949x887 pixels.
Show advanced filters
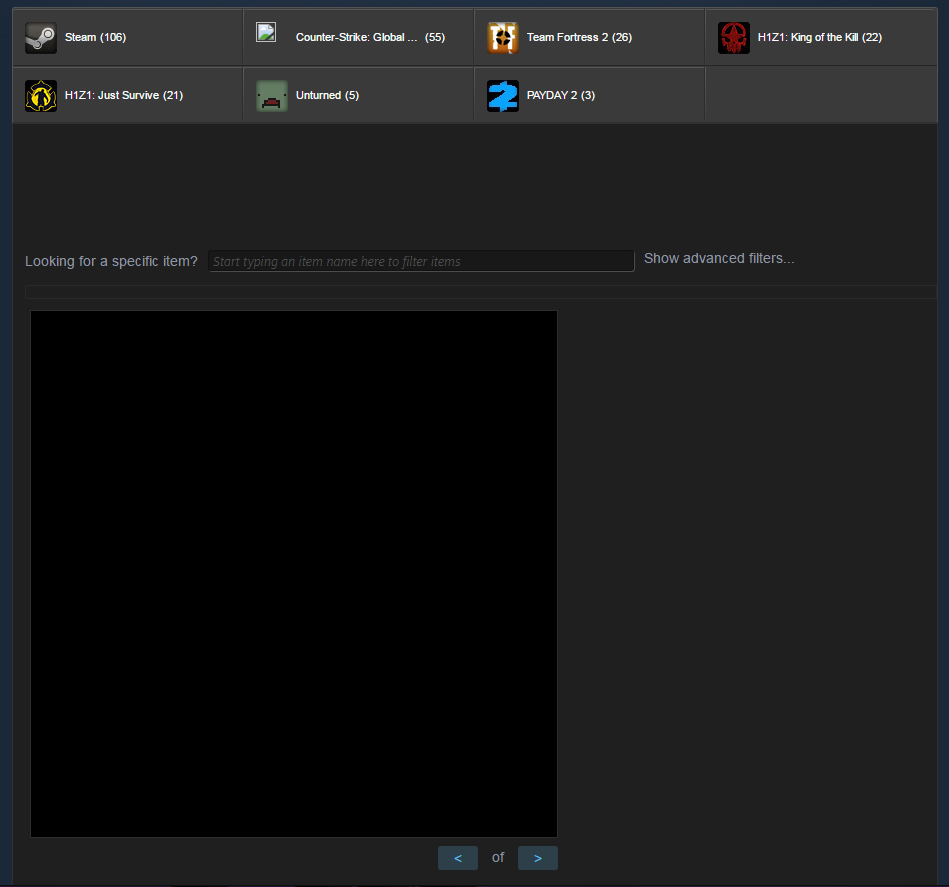(719, 258)
